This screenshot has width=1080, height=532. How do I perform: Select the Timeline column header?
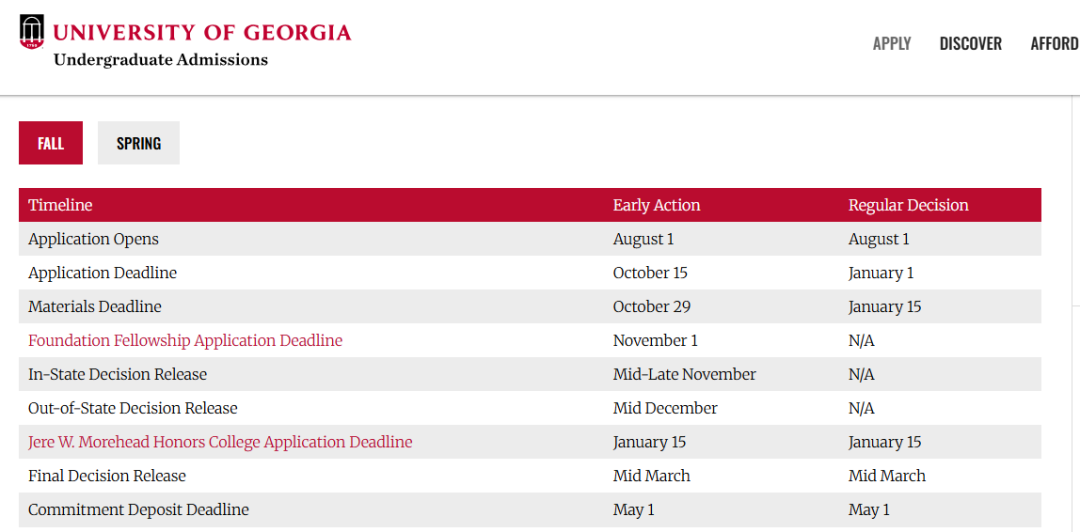[60, 205]
